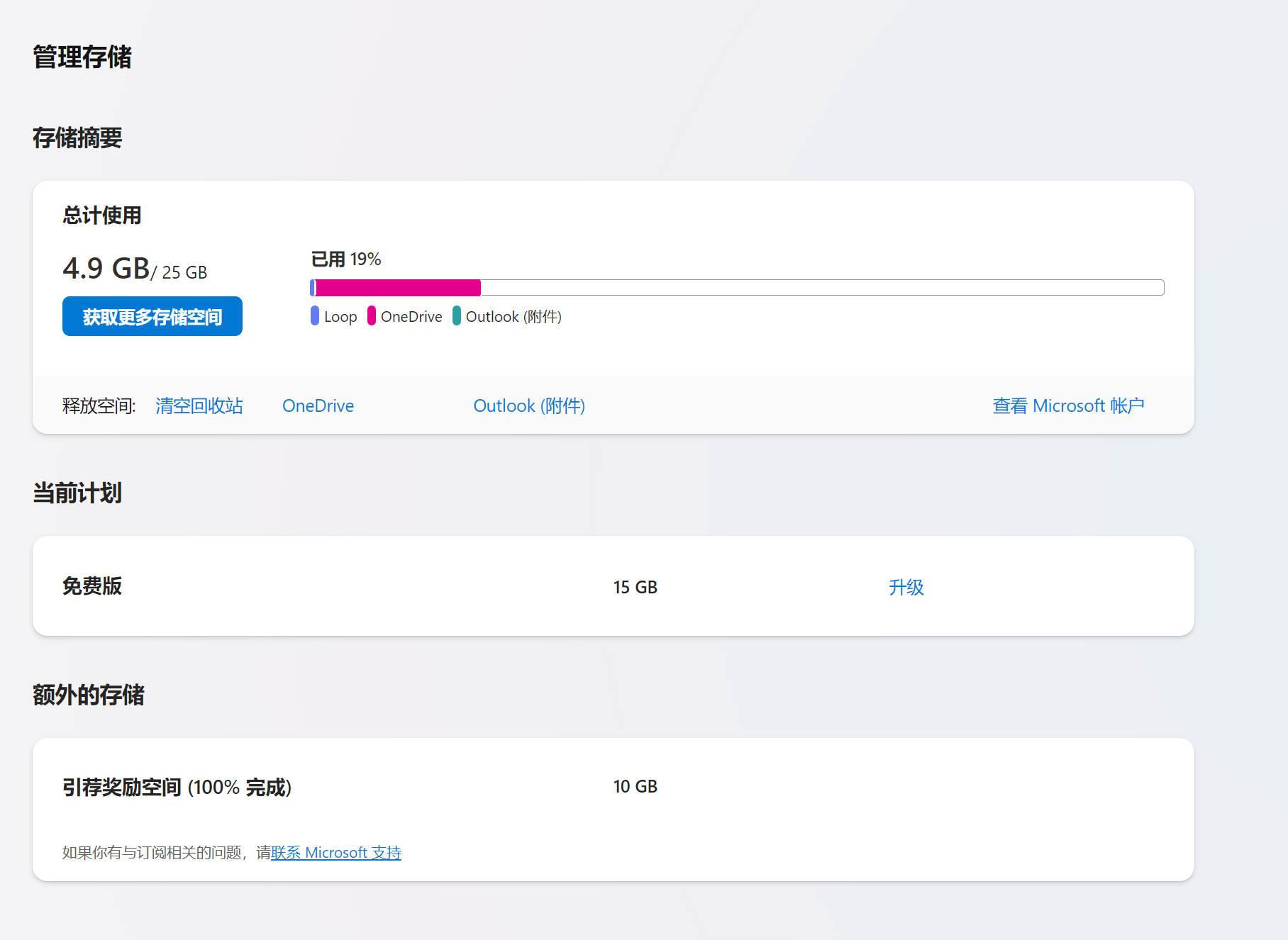This screenshot has width=1288, height=940.
Task: Open the 查看 Microsoft 帐户 link
Action: 1068,405
